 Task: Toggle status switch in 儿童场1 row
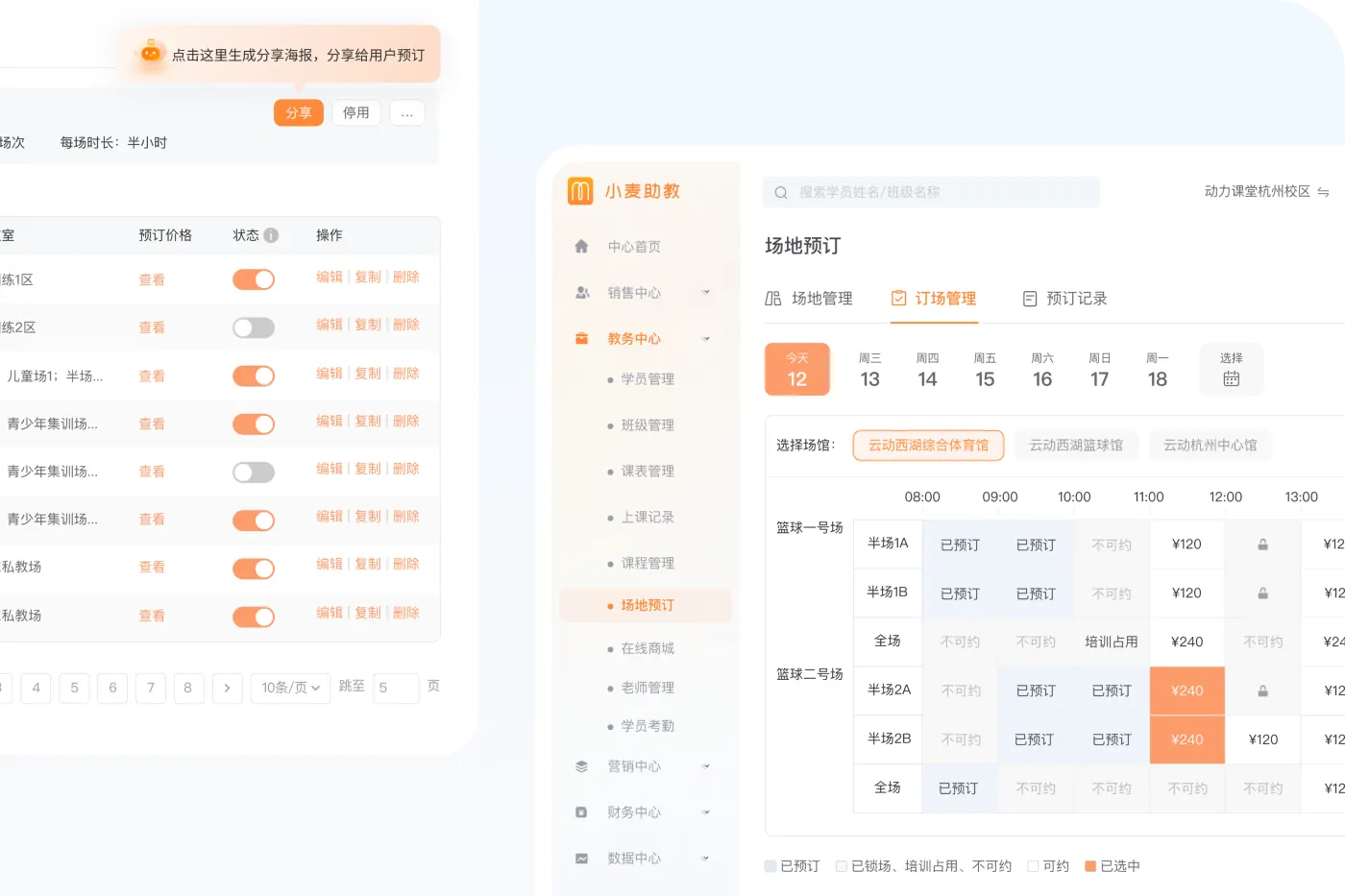coord(254,375)
